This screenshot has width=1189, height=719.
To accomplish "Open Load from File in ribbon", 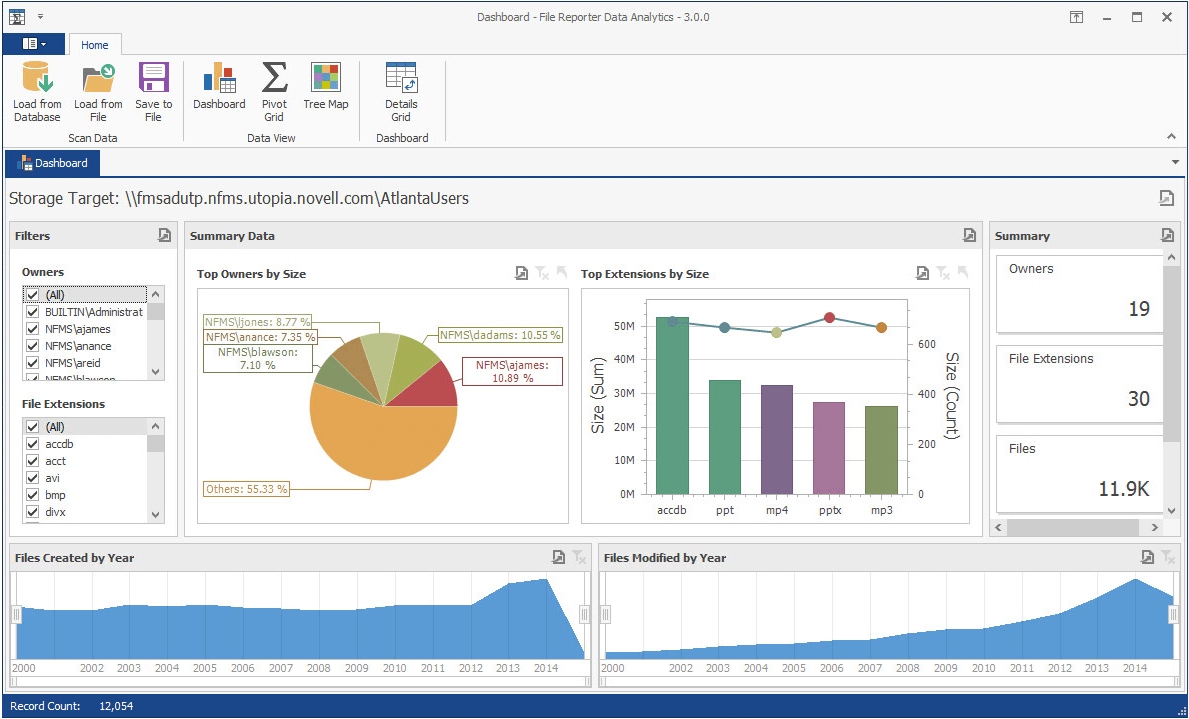I will point(98,92).
